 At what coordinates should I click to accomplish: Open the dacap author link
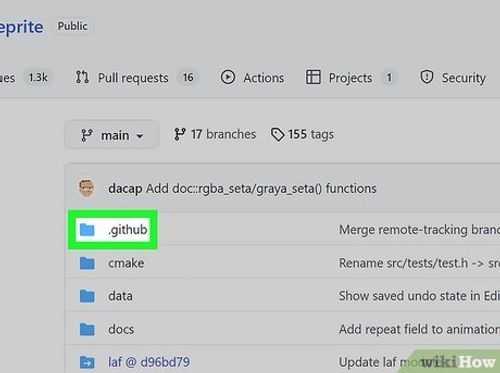pos(125,189)
